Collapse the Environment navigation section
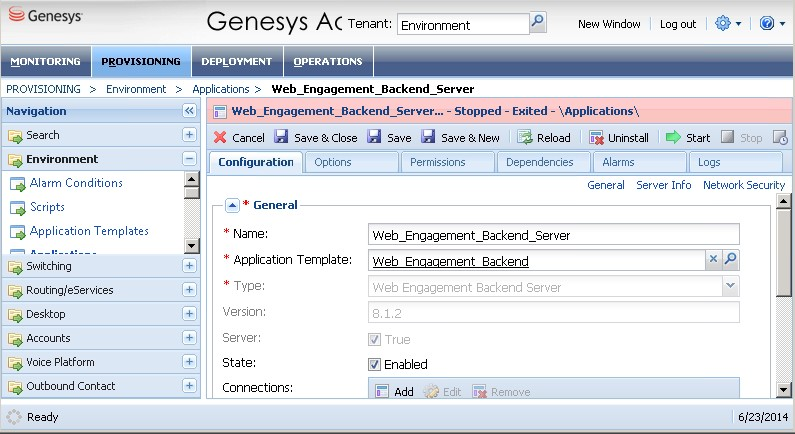This screenshot has height=434, width=795. pos(189,159)
